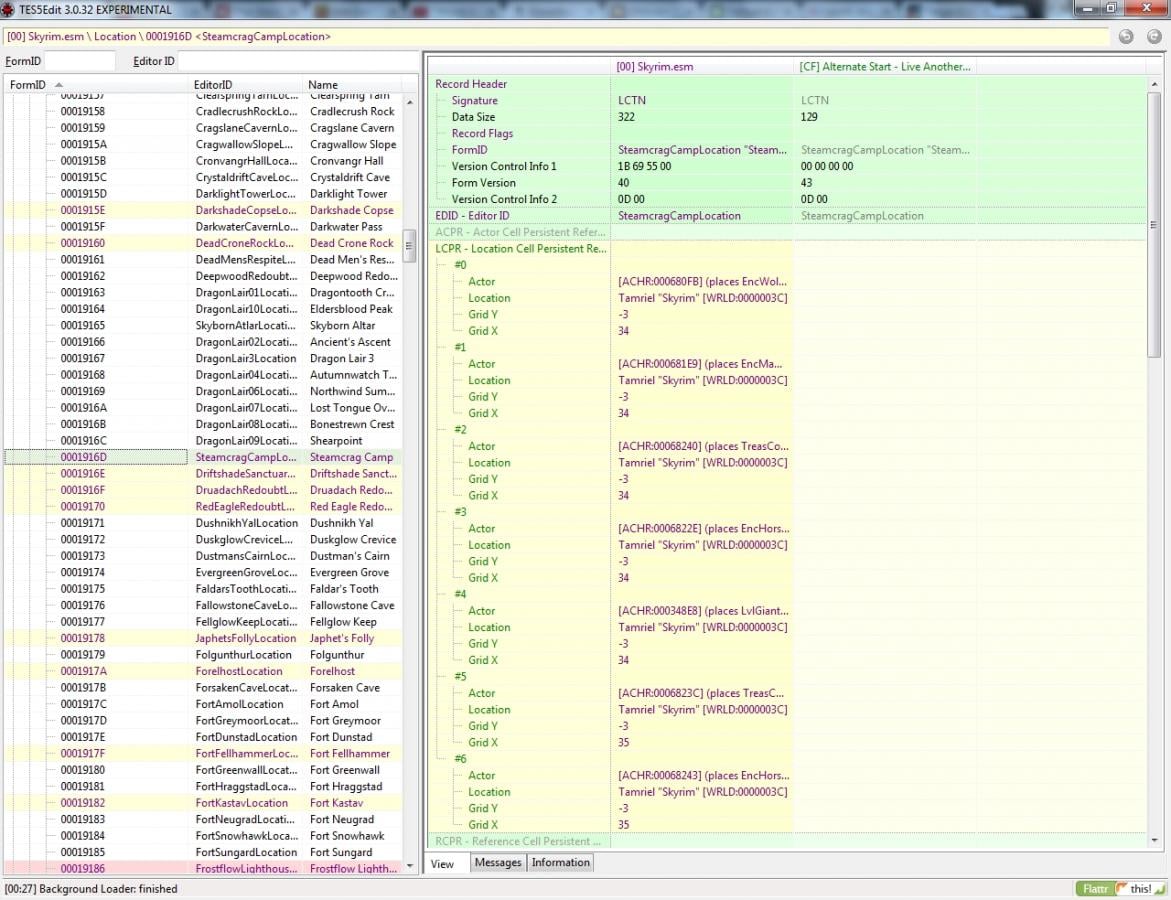This screenshot has height=900, width=1171.
Task: Collapse the #6 entry in LCPR
Action: 460,759
